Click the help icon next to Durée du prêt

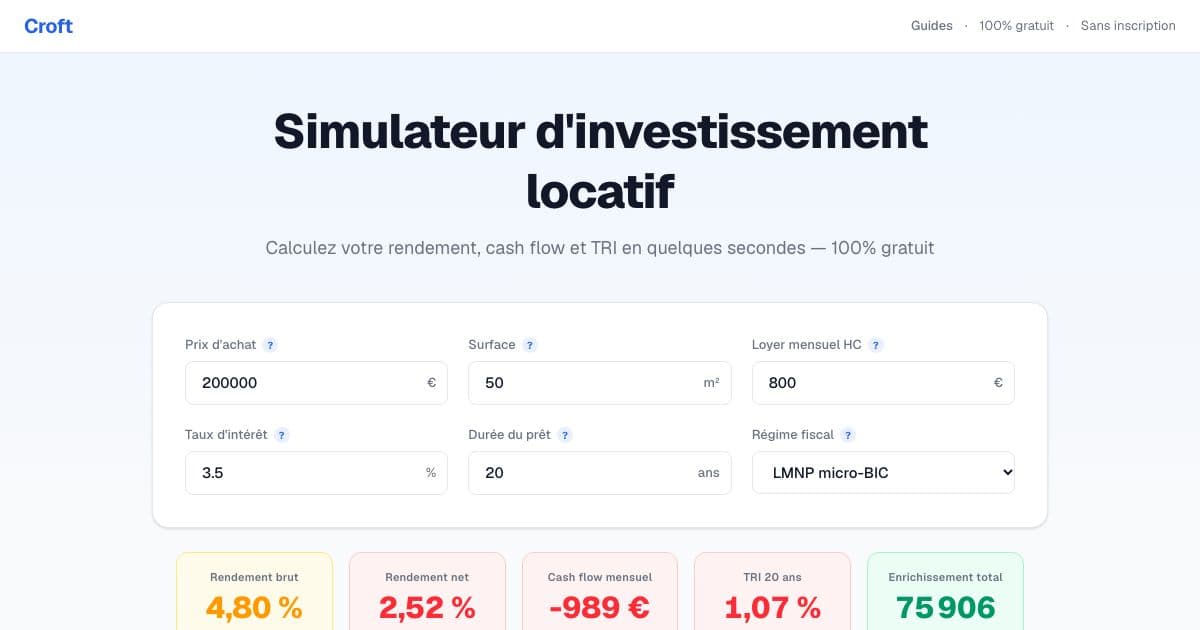pyautogui.click(x=565, y=435)
